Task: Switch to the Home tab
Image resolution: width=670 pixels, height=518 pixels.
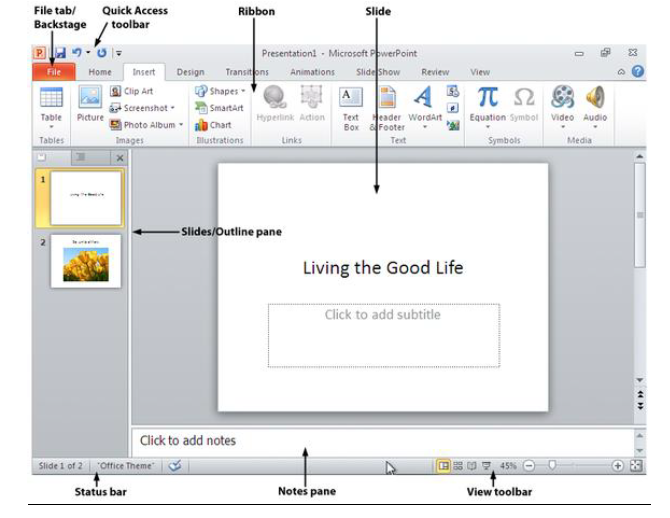Action: click(x=100, y=72)
